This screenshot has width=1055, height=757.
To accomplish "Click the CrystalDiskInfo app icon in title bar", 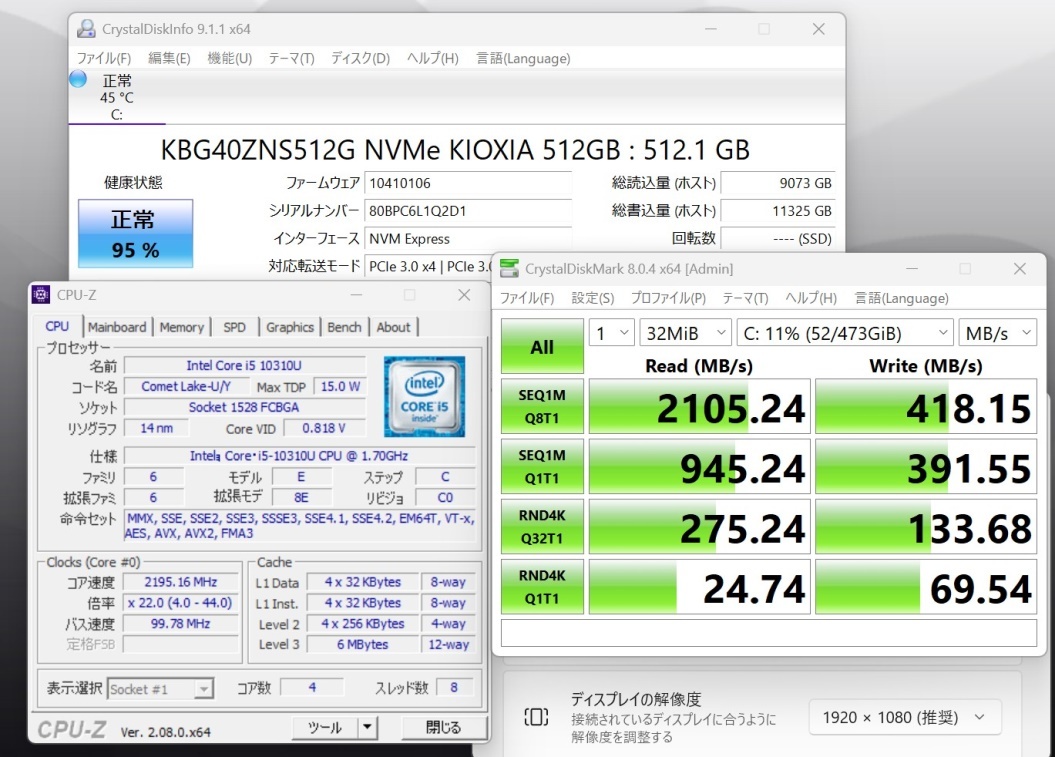I will tap(86, 29).
